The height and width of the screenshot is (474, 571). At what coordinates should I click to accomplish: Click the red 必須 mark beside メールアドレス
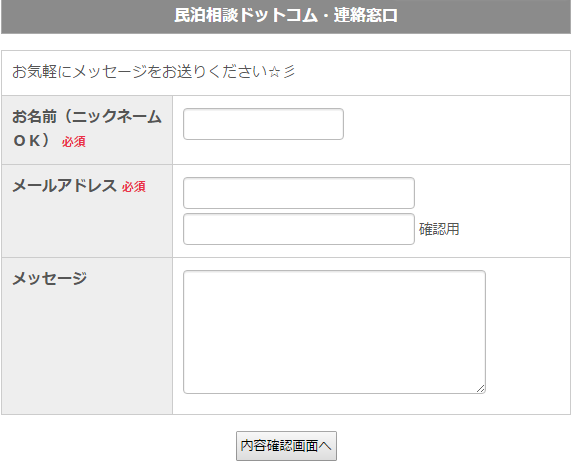(x=134, y=187)
